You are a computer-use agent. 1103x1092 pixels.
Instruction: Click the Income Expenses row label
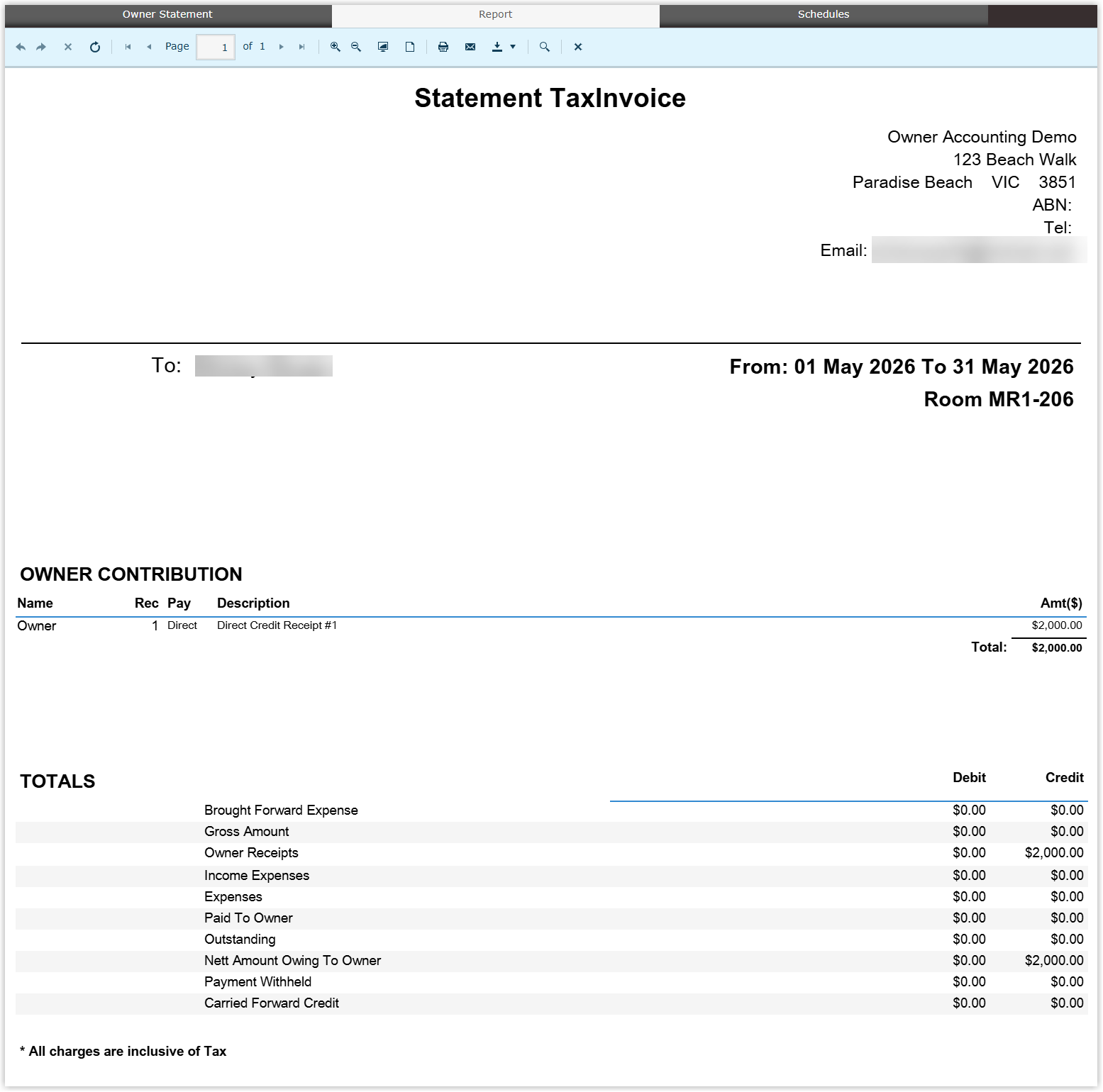257,876
